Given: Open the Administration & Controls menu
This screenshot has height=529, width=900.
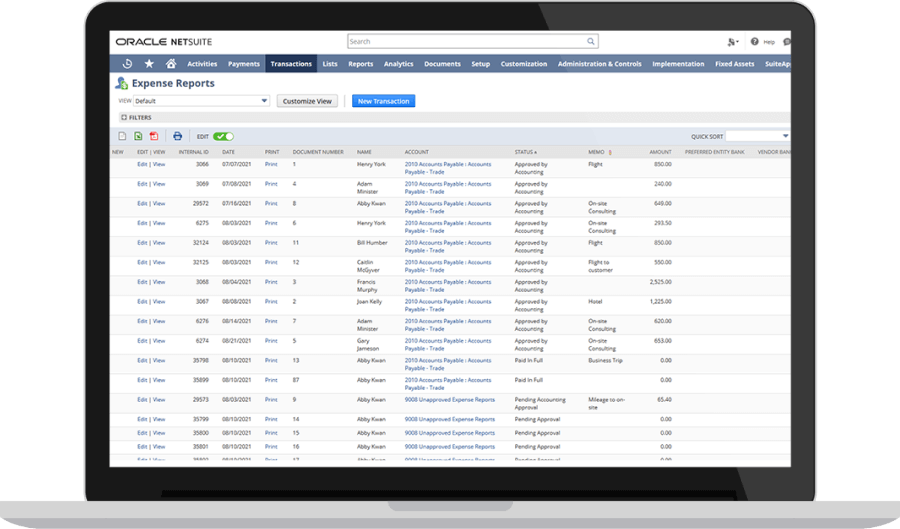Looking at the screenshot, I should (599, 64).
